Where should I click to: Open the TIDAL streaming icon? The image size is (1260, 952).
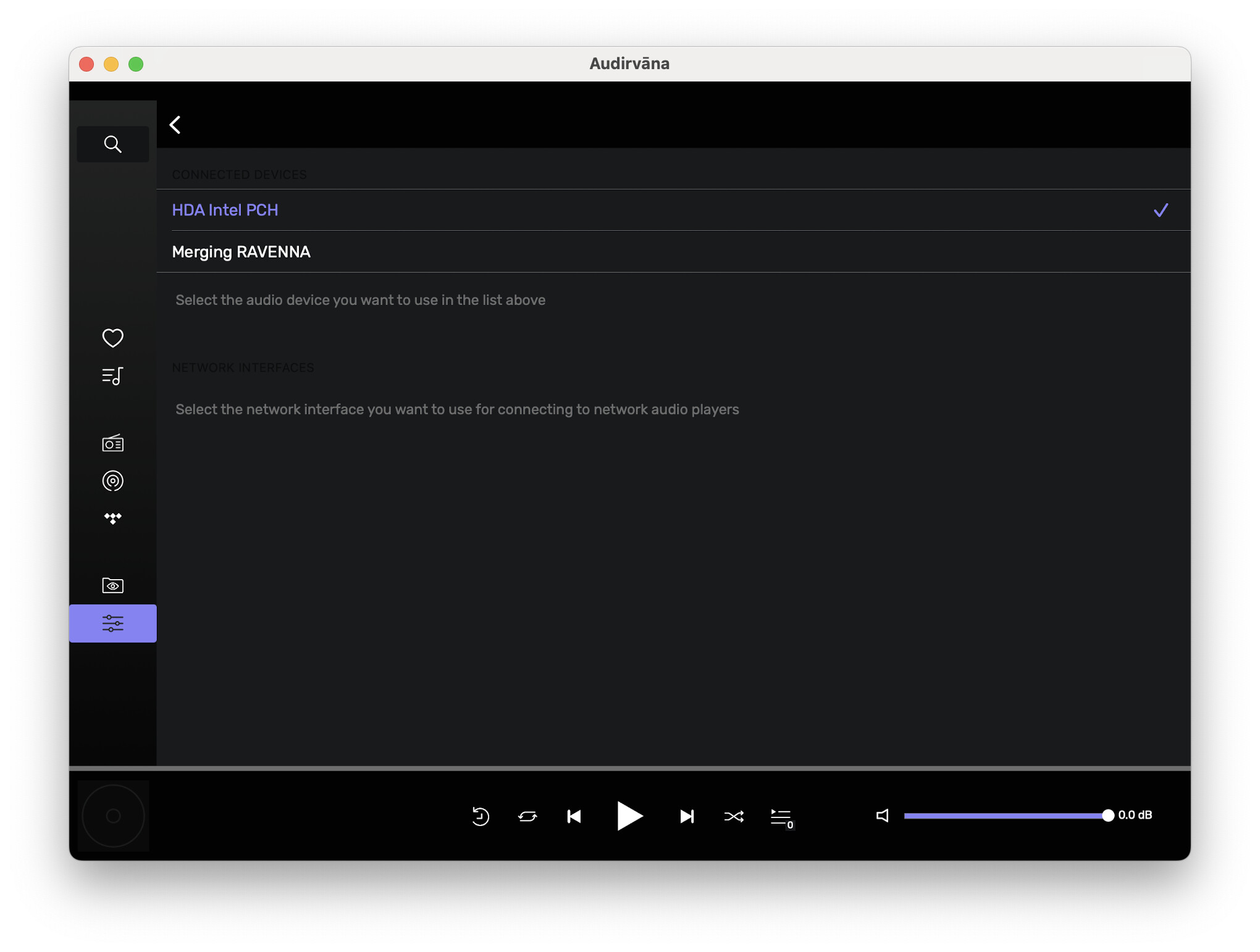(112, 518)
